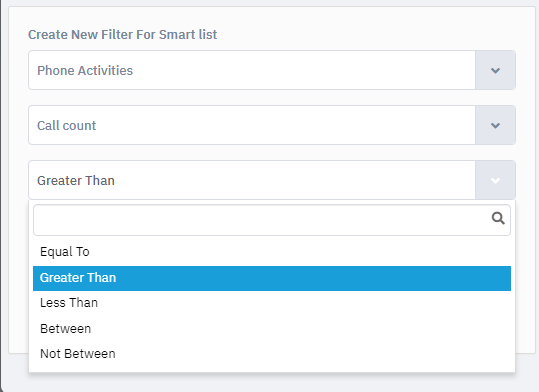Collapse the Greater Than dropdown chevron
The image size is (539, 392).
tap(495, 181)
